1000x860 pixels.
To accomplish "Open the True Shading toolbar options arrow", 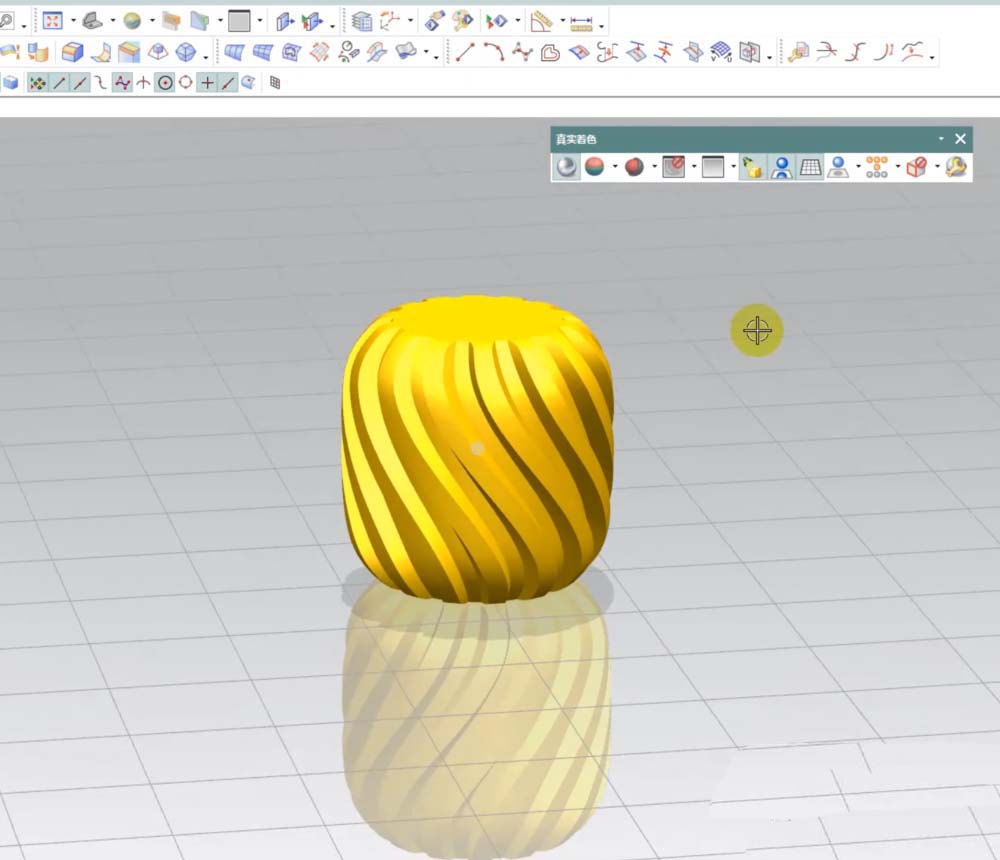I will pyautogui.click(x=941, y=138).
